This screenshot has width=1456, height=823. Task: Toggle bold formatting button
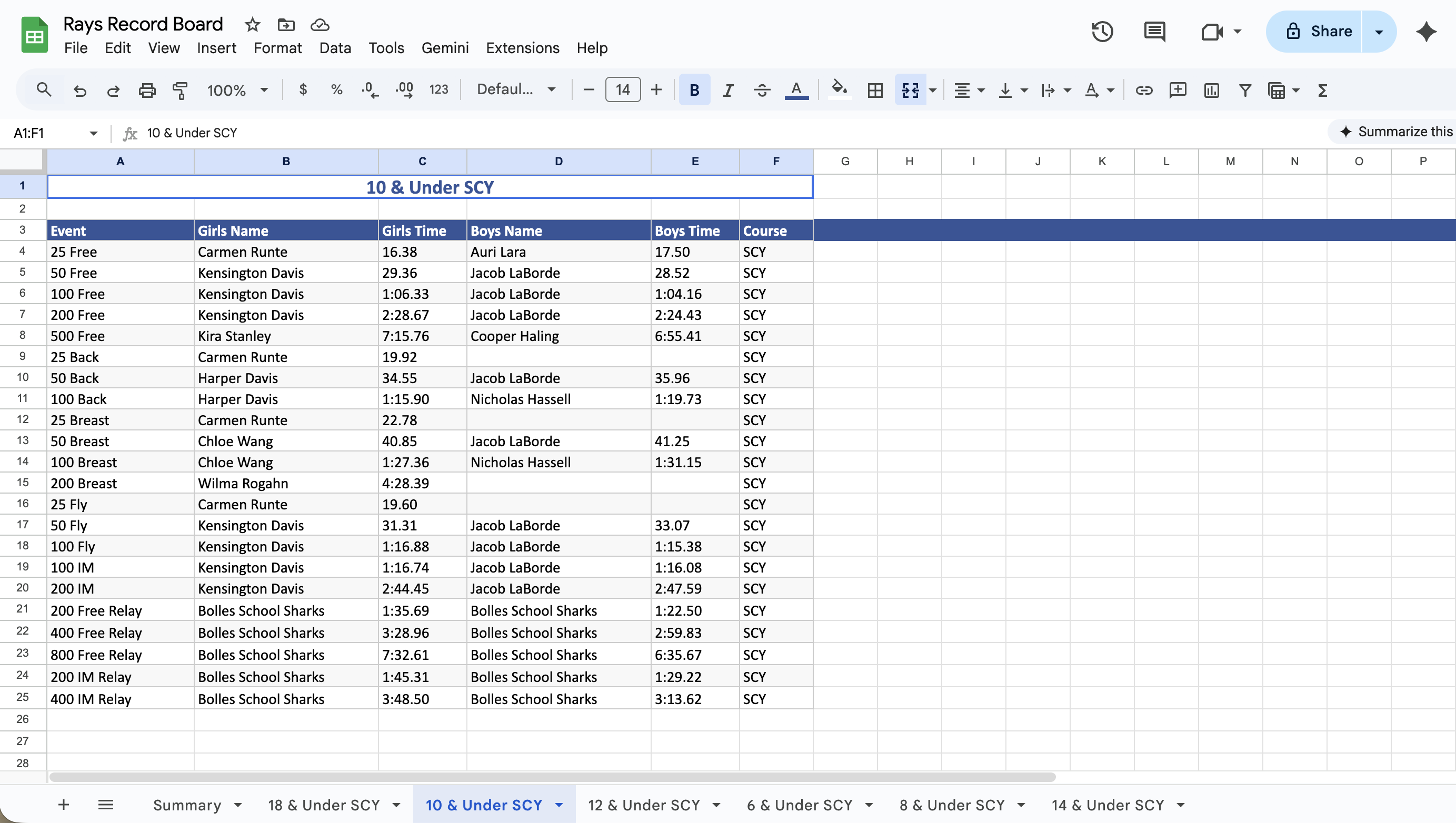[x=694, y=90]
